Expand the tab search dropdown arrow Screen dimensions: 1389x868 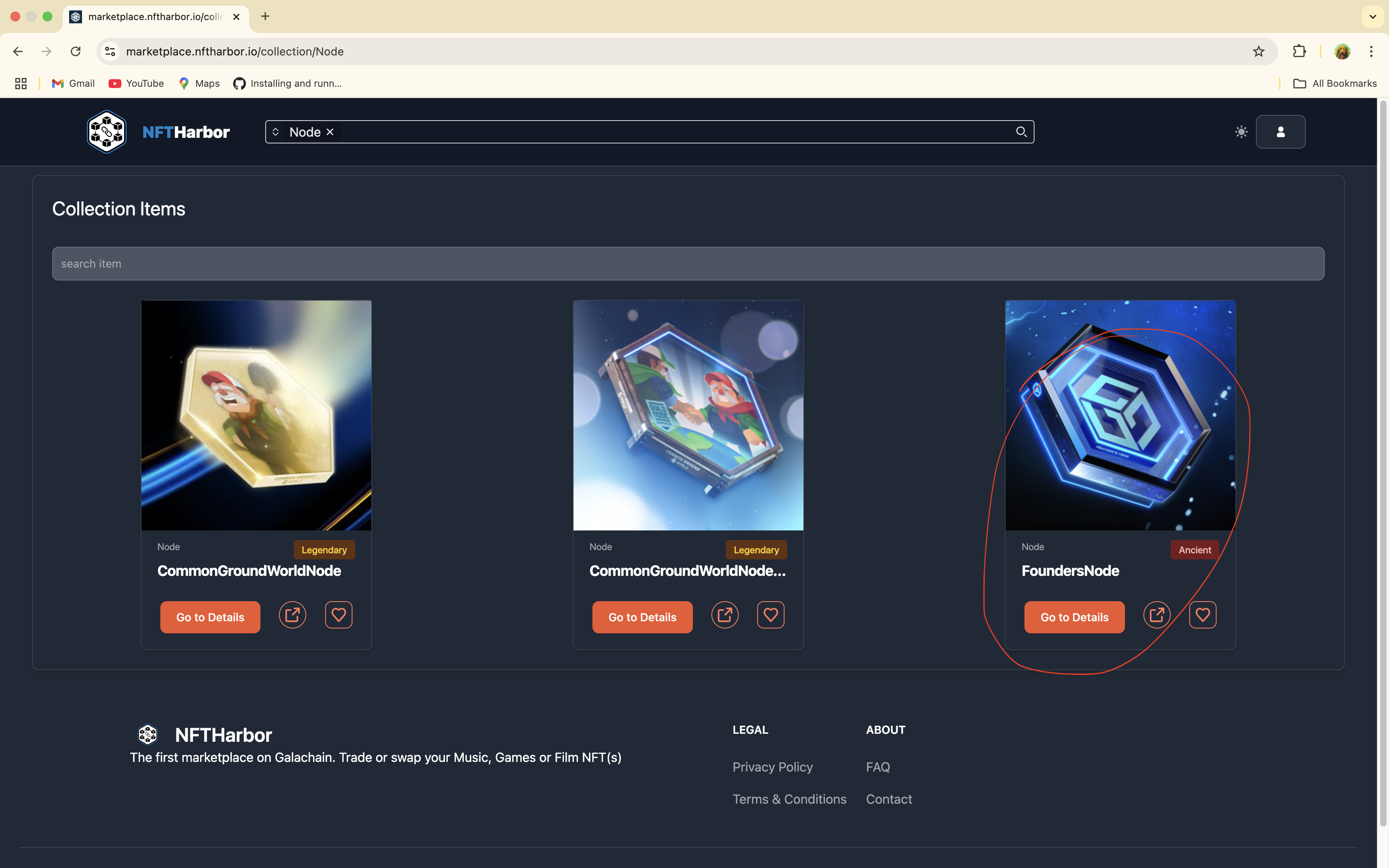point(1373,16)
